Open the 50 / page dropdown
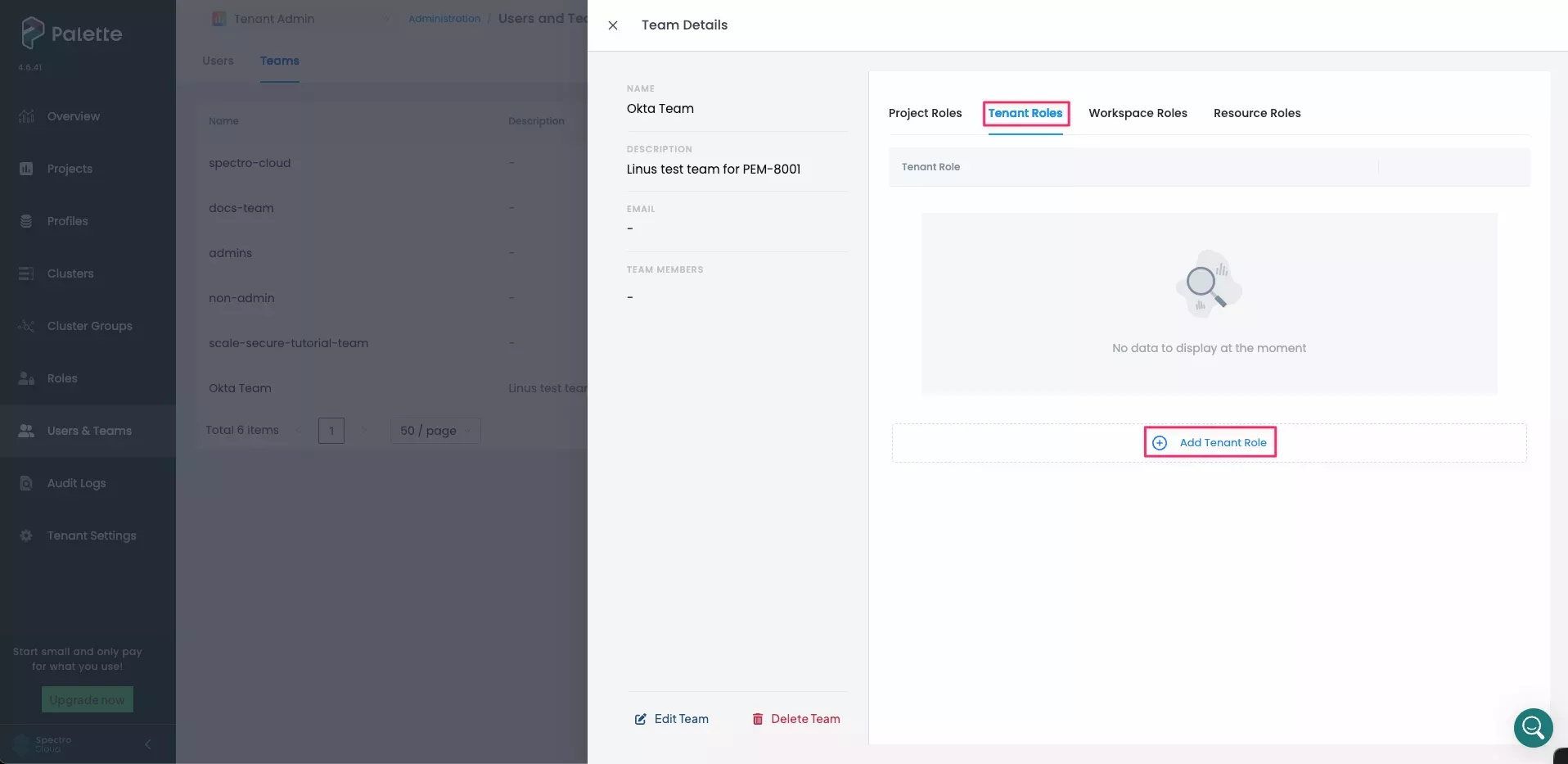Screen dimensions: 1568x764 pyautogui.click(x=435, y=431)
